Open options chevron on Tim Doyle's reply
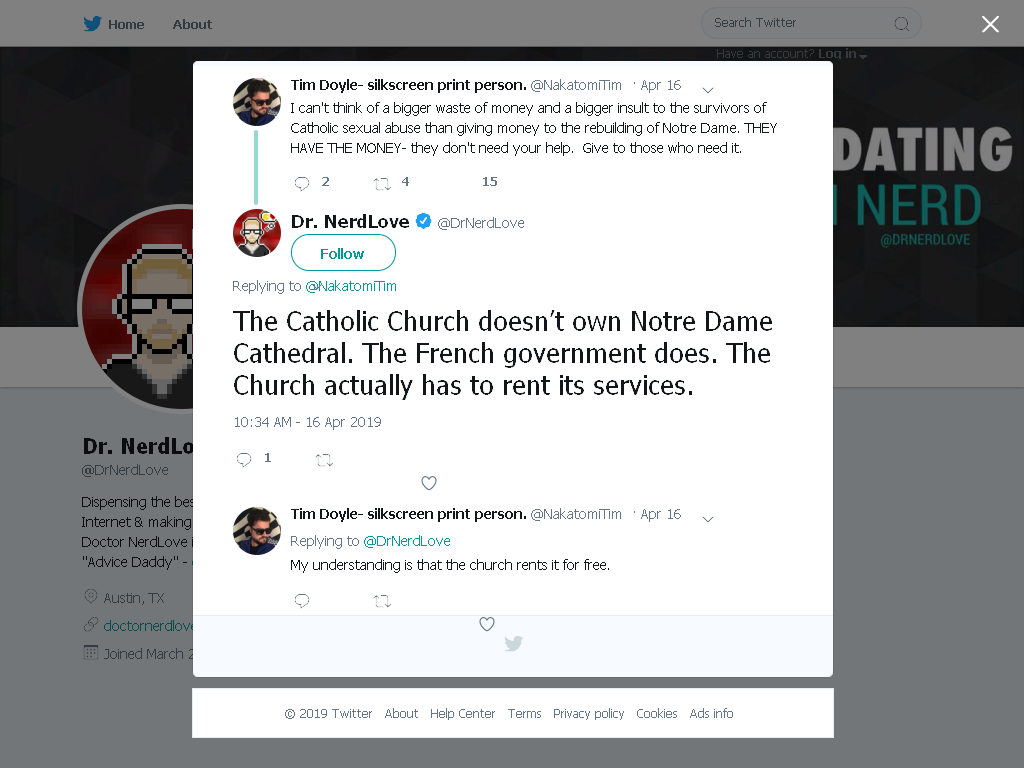 708,519
